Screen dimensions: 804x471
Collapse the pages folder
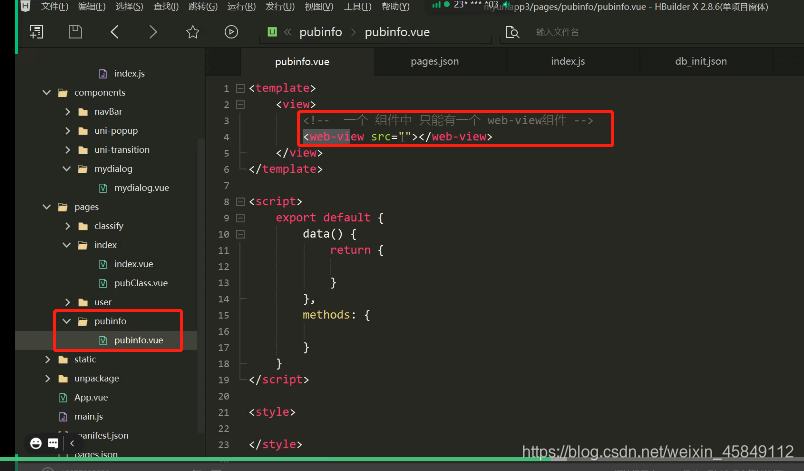[x=47, y=207]
